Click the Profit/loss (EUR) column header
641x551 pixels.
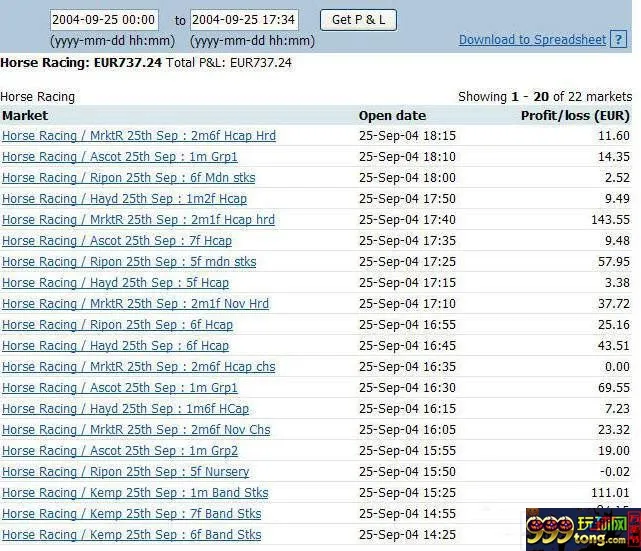(x=575, y=116)
